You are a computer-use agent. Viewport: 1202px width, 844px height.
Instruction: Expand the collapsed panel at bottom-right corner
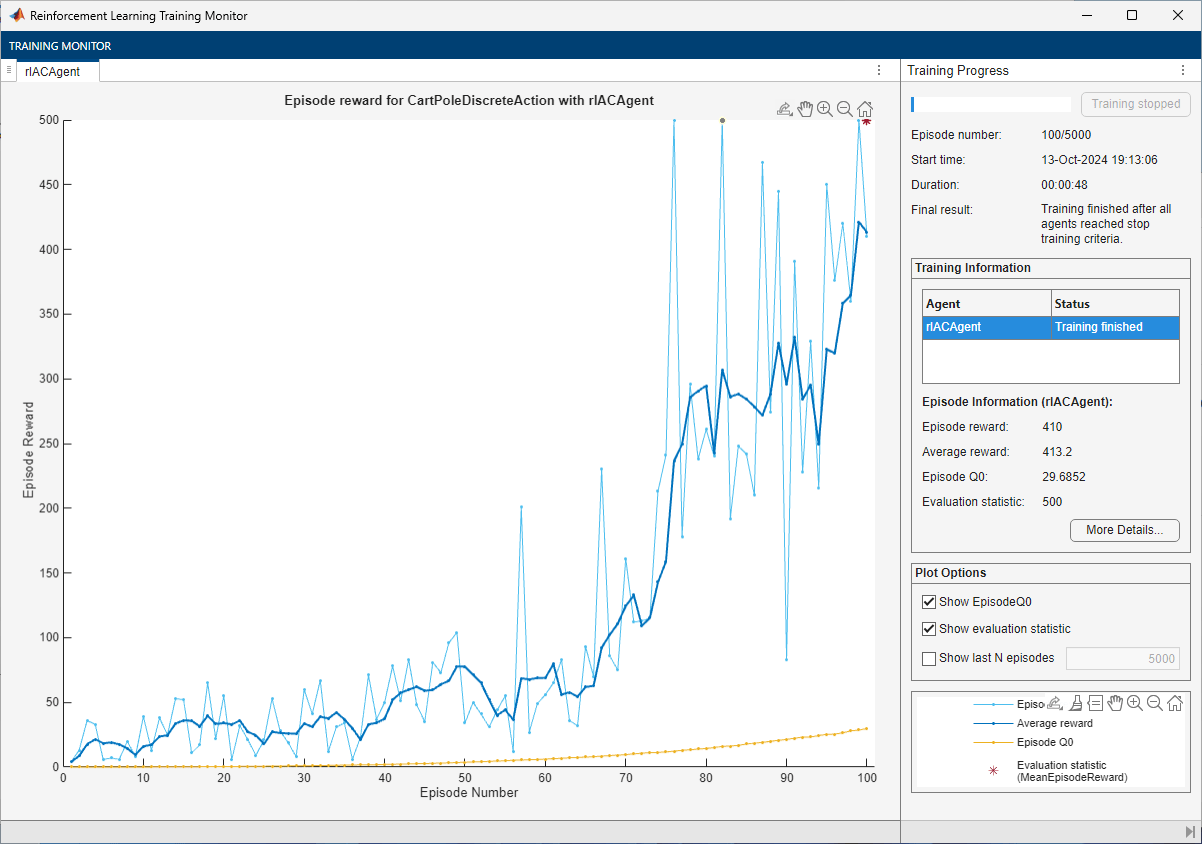coord(1190,832)
